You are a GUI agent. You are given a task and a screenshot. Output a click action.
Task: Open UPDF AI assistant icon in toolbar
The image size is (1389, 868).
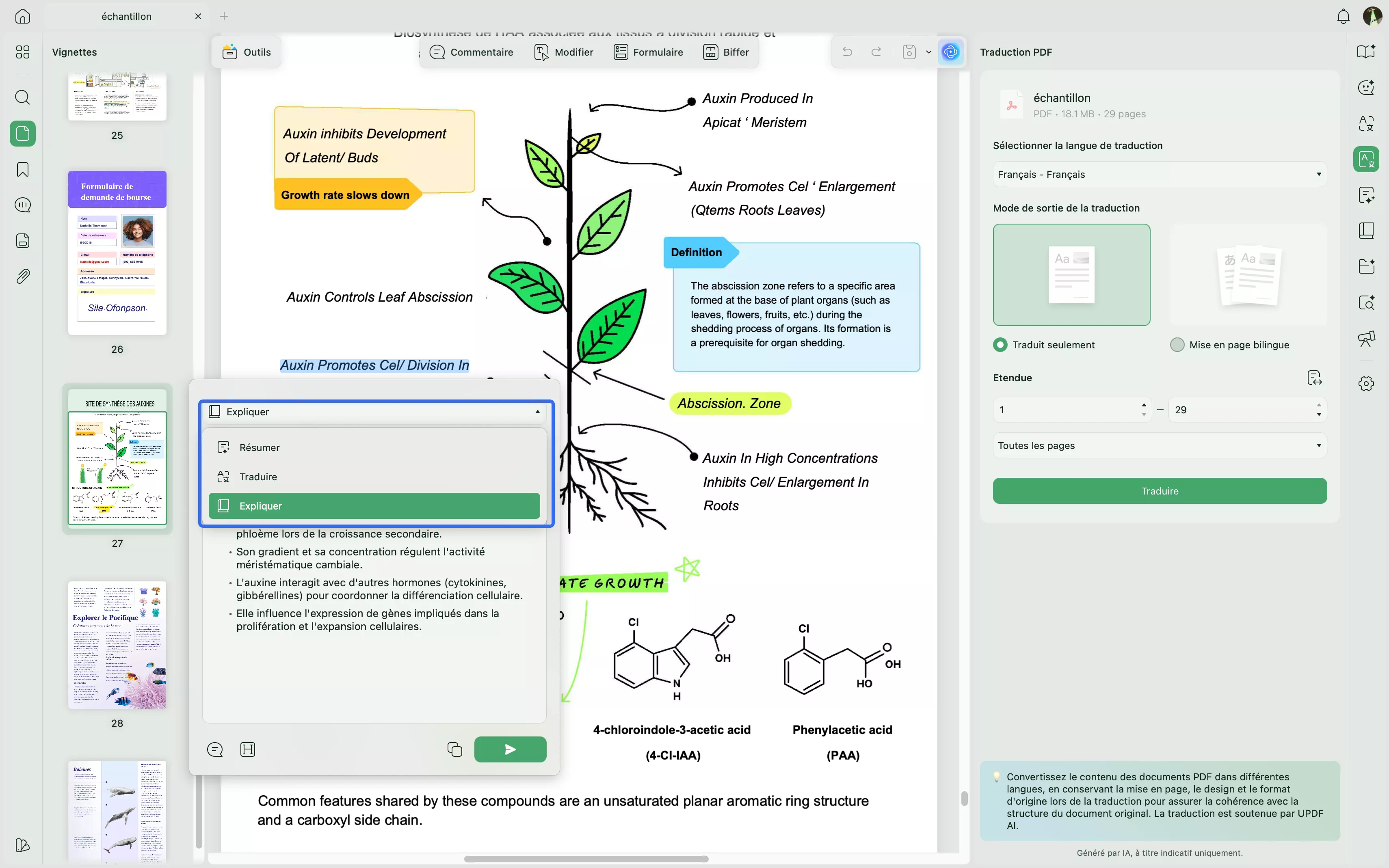click(x=950, y=52)
